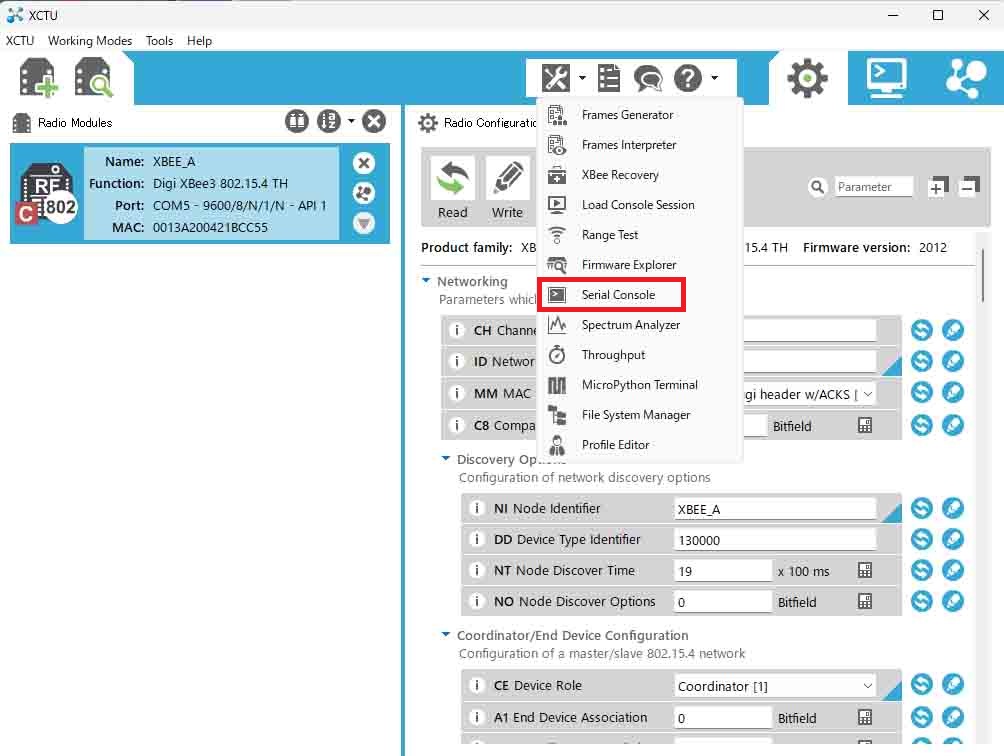Open MicroPython Terminal from the dropdown
Image resolution: width=1004 pixels, height=756 pixels.
(640, 385)
